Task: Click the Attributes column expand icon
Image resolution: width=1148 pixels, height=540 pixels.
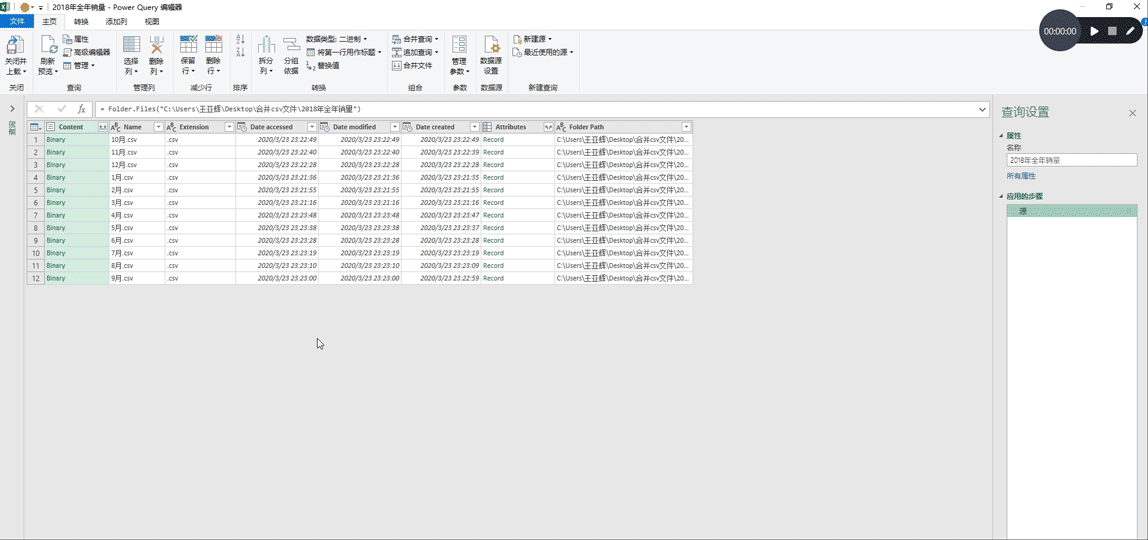Action: click(x=548, y=127)
